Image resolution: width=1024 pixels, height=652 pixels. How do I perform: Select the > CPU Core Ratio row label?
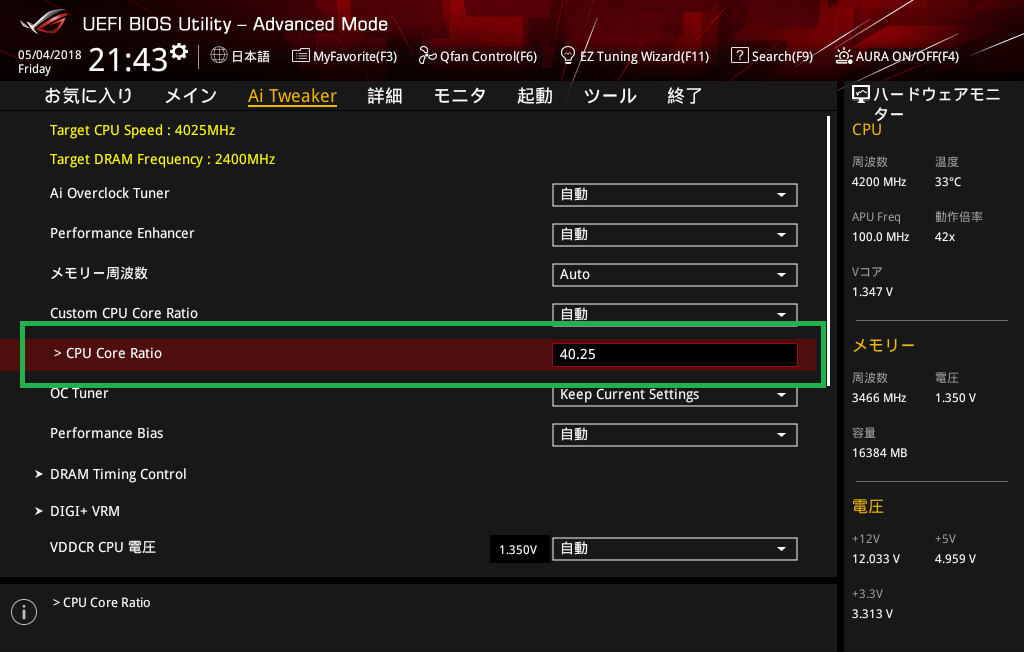[x=107, y=353]
